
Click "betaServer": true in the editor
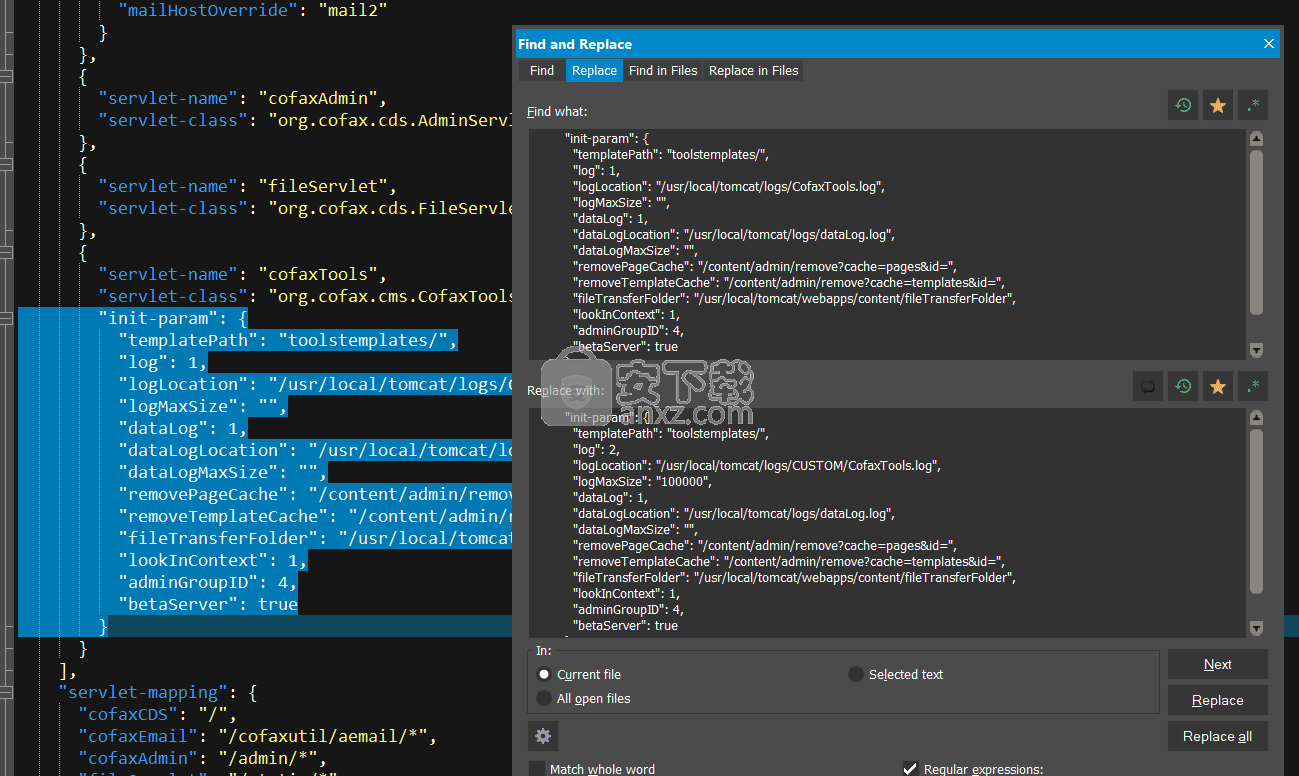tap(207, 604)
